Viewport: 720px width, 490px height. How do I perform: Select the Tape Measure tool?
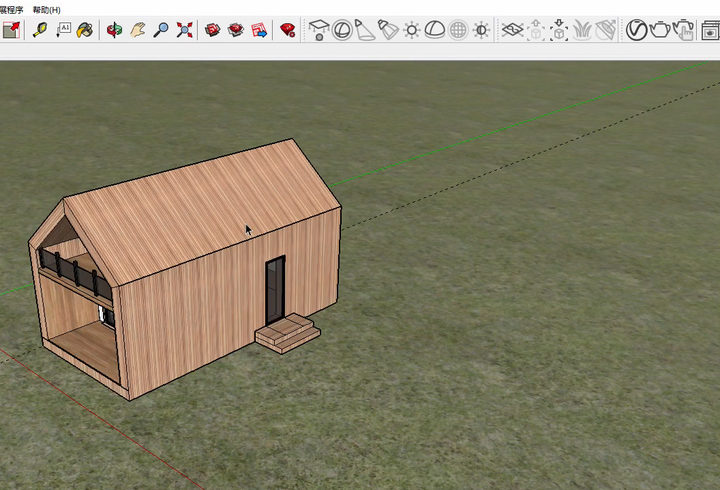click(40, 30)
